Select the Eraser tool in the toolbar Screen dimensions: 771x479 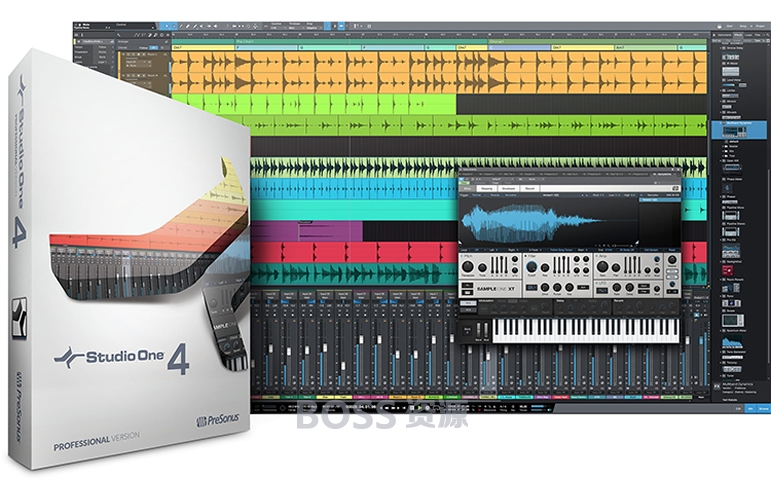tap(188, 27)
